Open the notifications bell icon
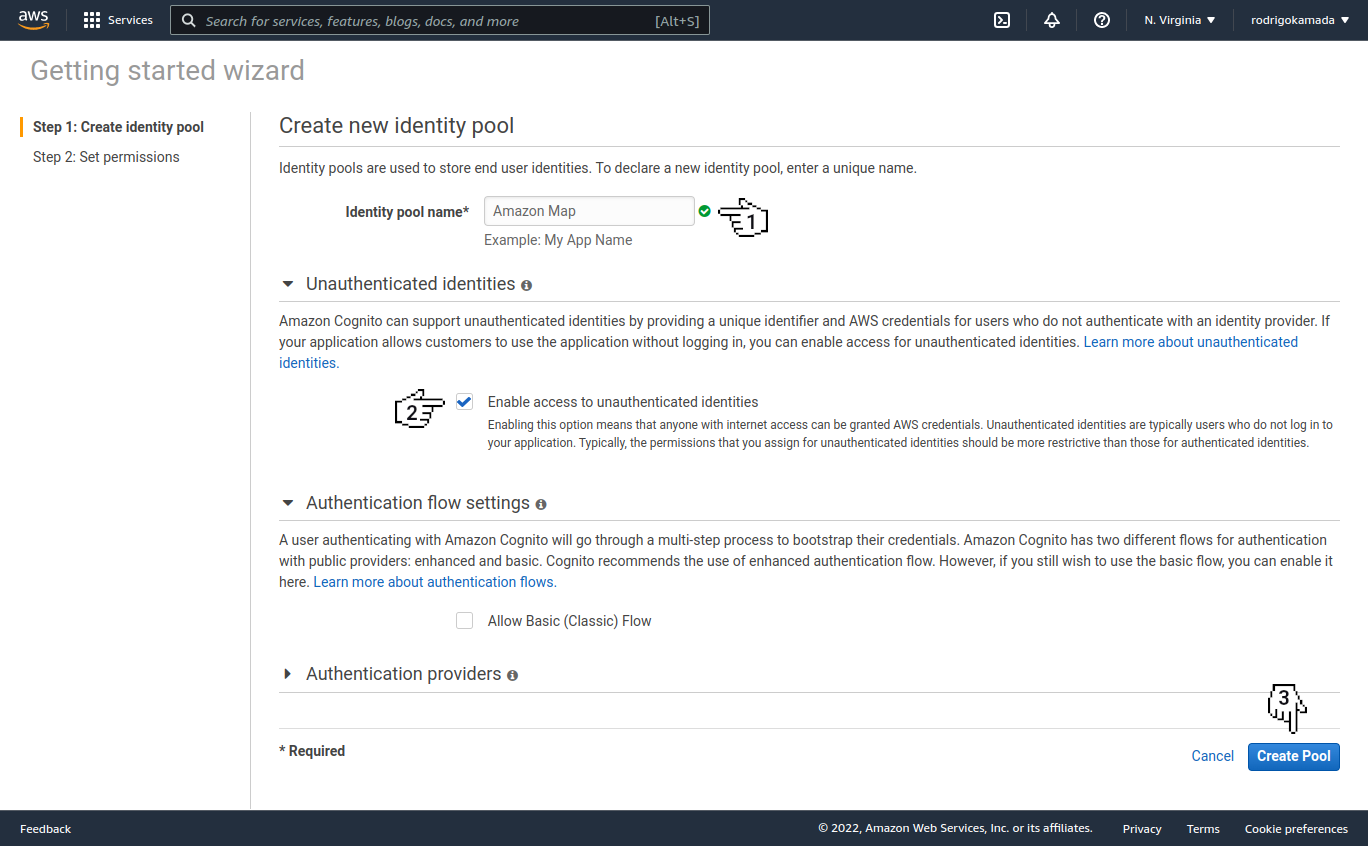 (x=1052, y=20)
